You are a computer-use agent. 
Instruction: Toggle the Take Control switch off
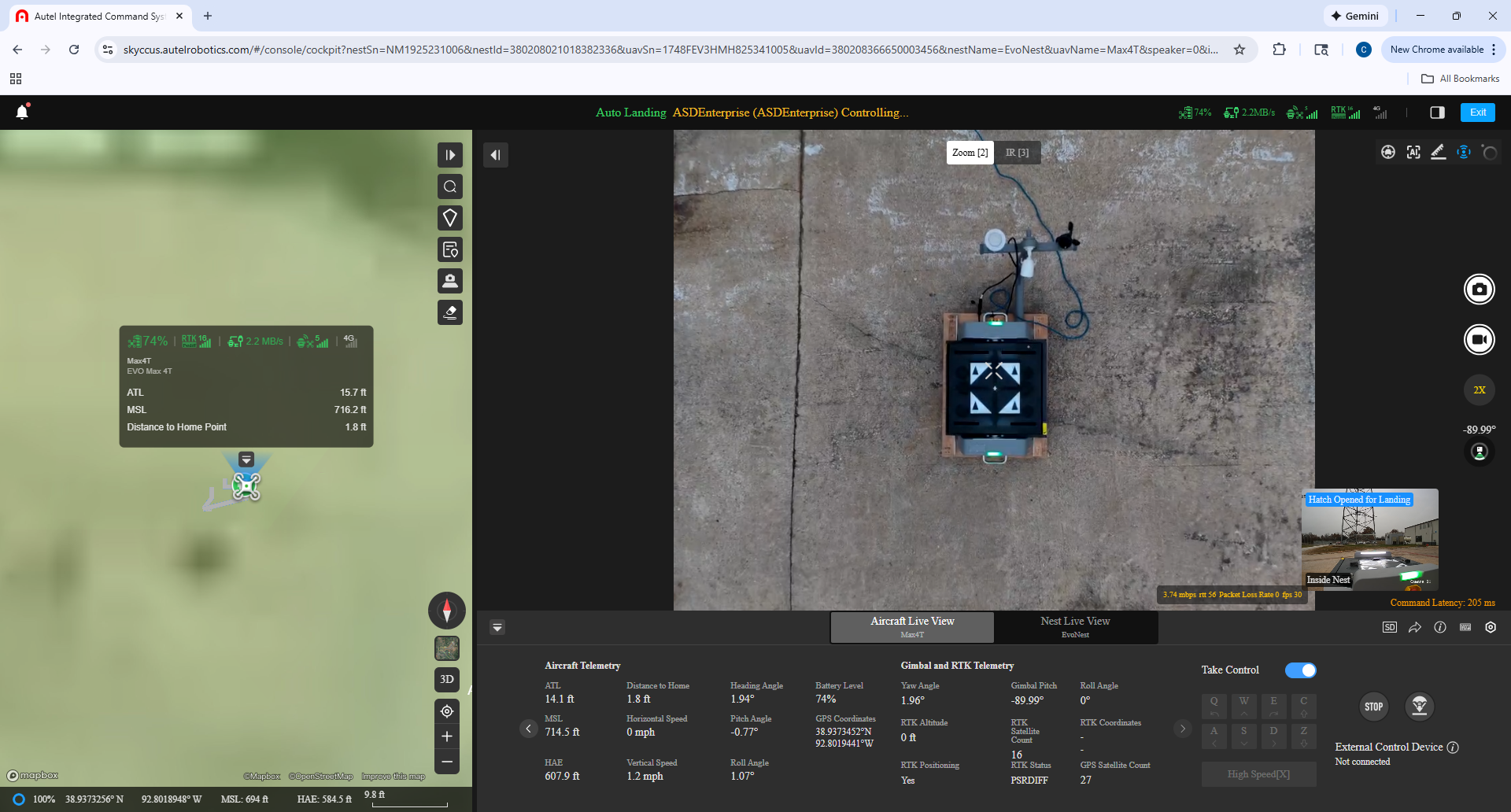tap(1300, 670)
